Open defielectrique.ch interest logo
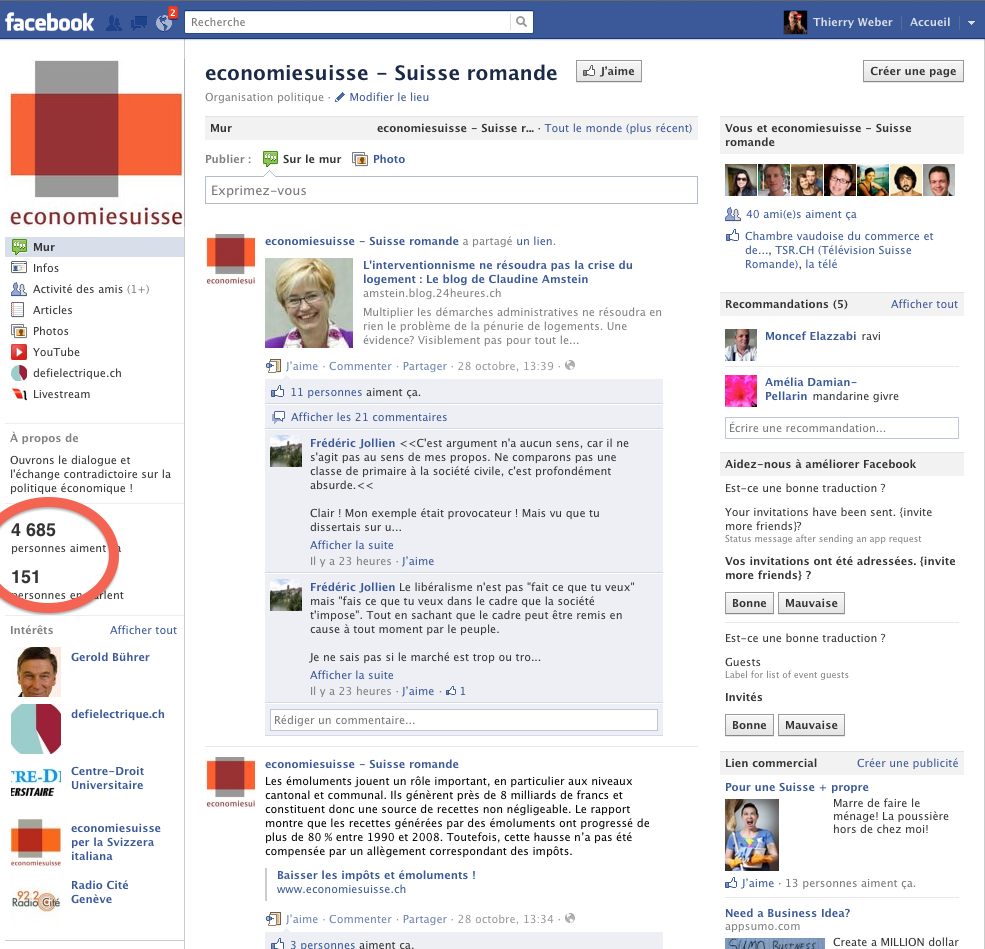Image resolution: width=985 pixels, height=949 pixels. [36, 729]
